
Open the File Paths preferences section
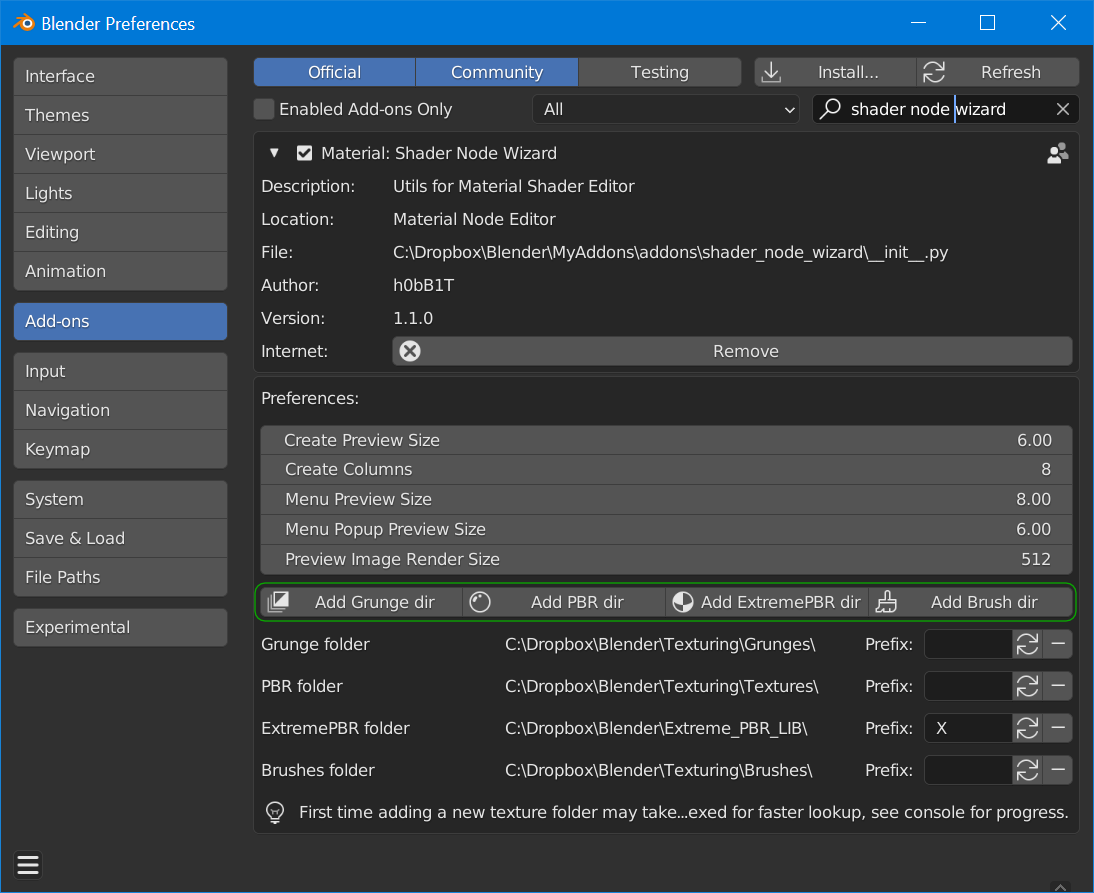pos(120,578)
